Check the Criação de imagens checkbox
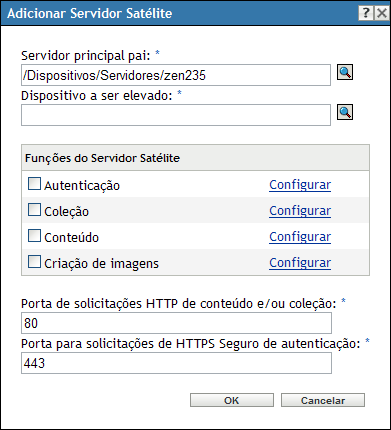The image size is (391, 430). click(x=34, y=262)
